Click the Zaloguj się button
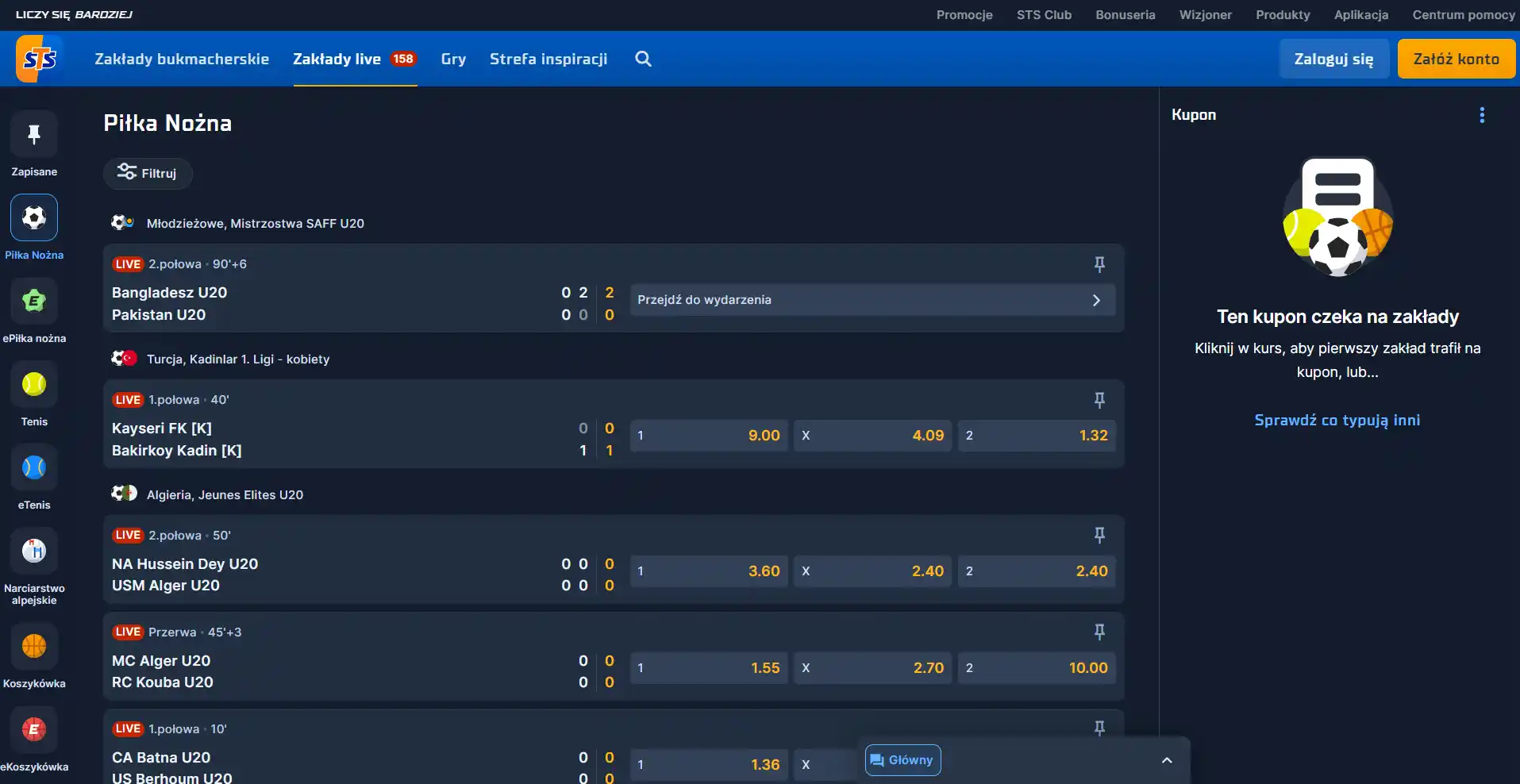The image size is (1520, 784). (1333, 59)
